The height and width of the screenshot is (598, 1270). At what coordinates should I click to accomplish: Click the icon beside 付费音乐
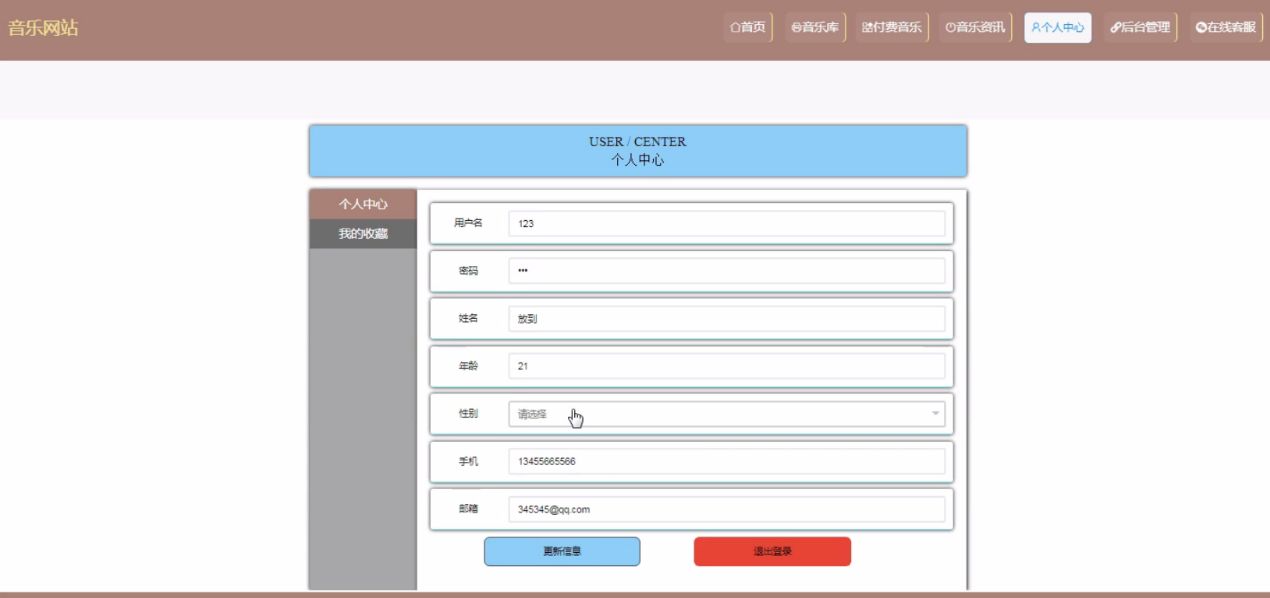click(866, 28)
